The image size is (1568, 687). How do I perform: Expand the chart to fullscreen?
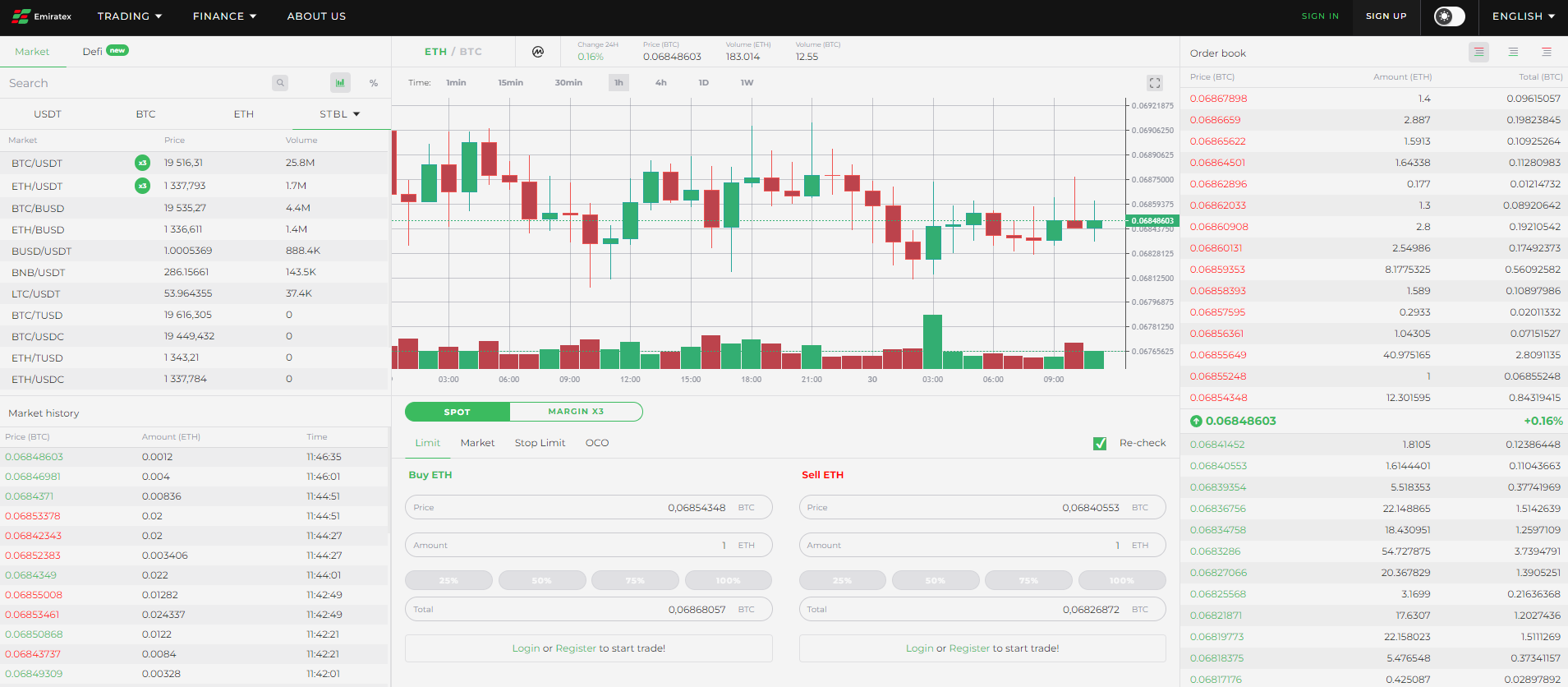pos(1155,83)
